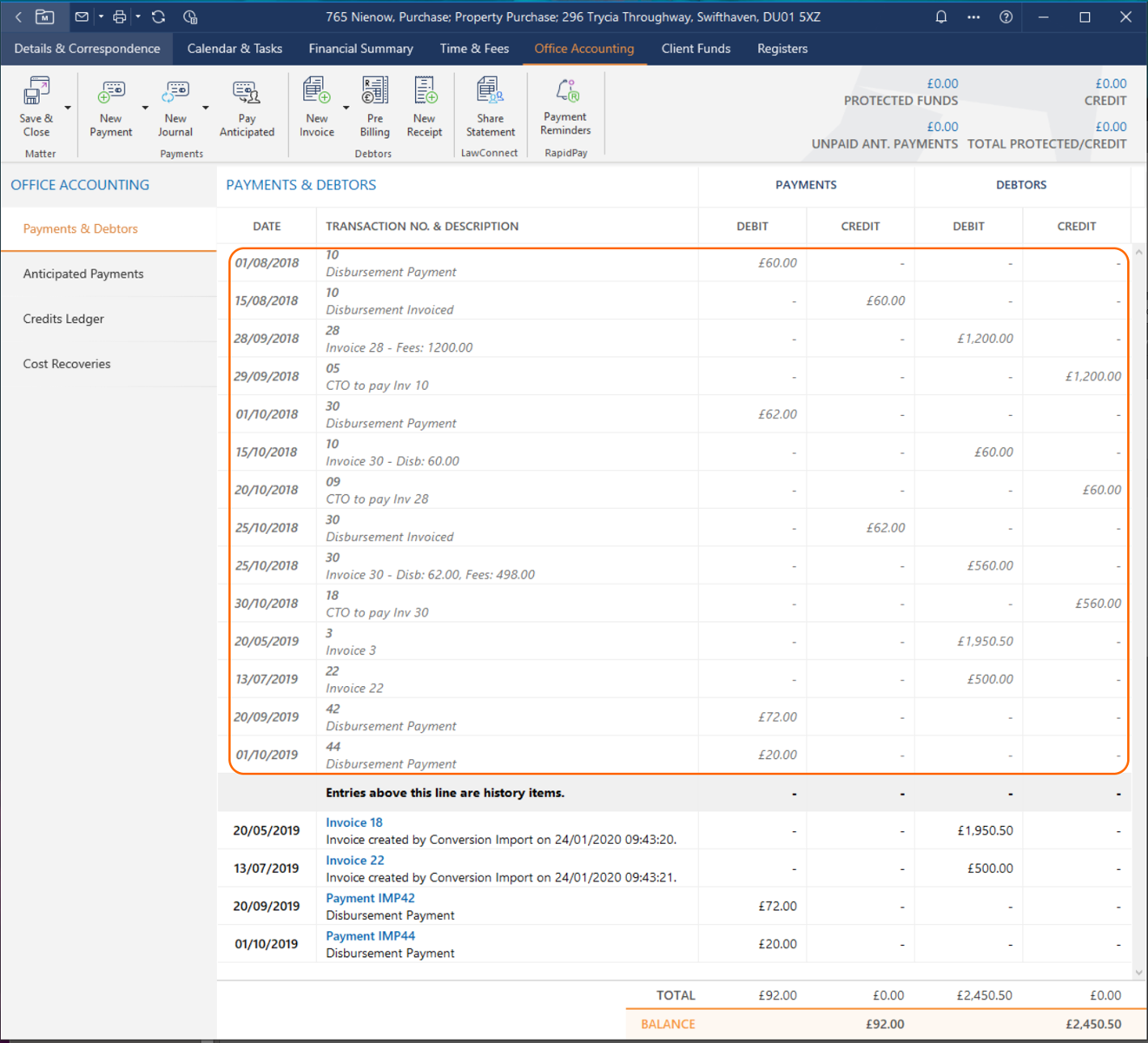Click the Save & Close icon
Viewport: 1148px width, 1043px height.
(x=36, y=92)
